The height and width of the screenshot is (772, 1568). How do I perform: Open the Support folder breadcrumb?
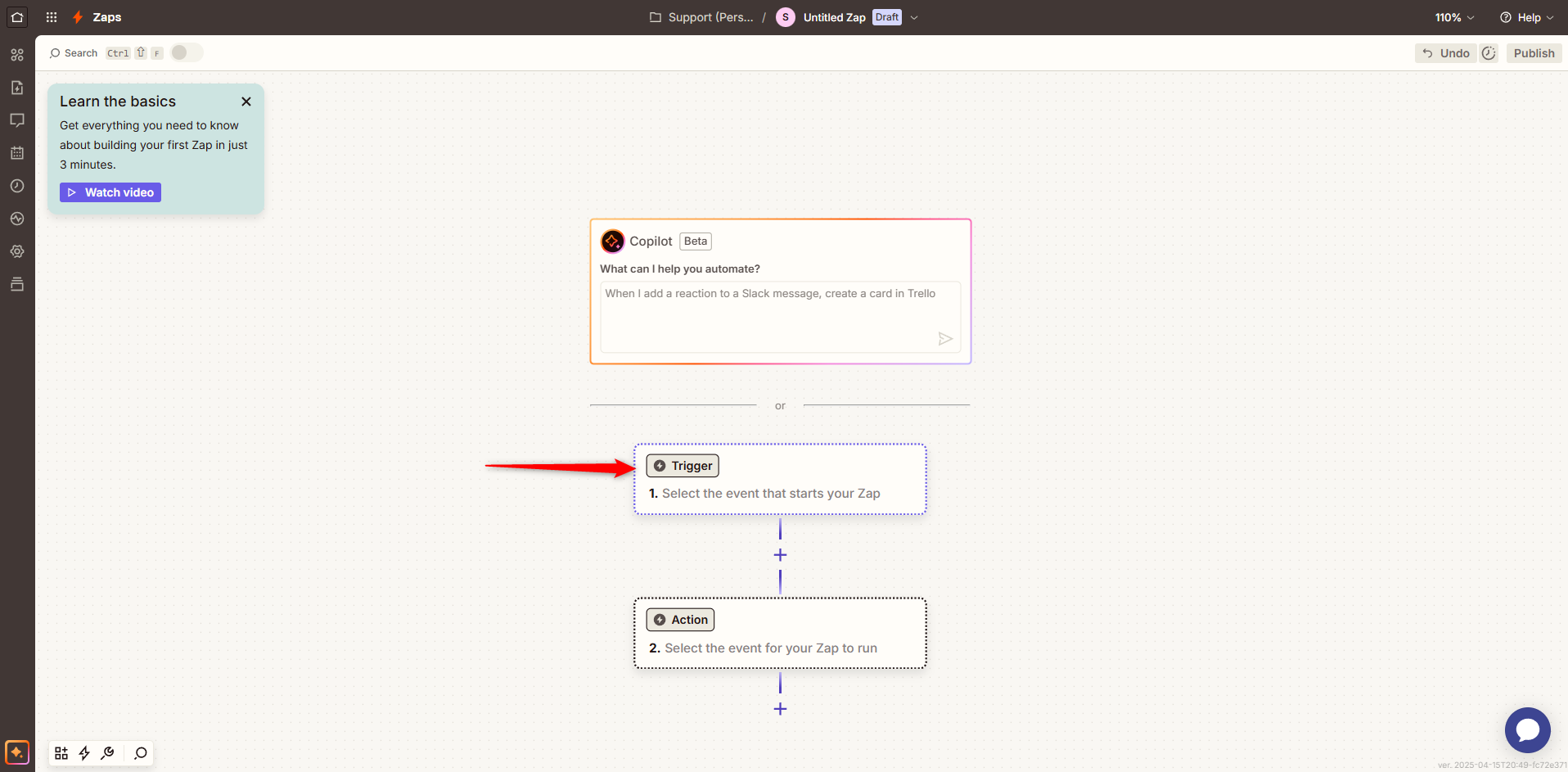pyautogui.click(x=701, y=17)
